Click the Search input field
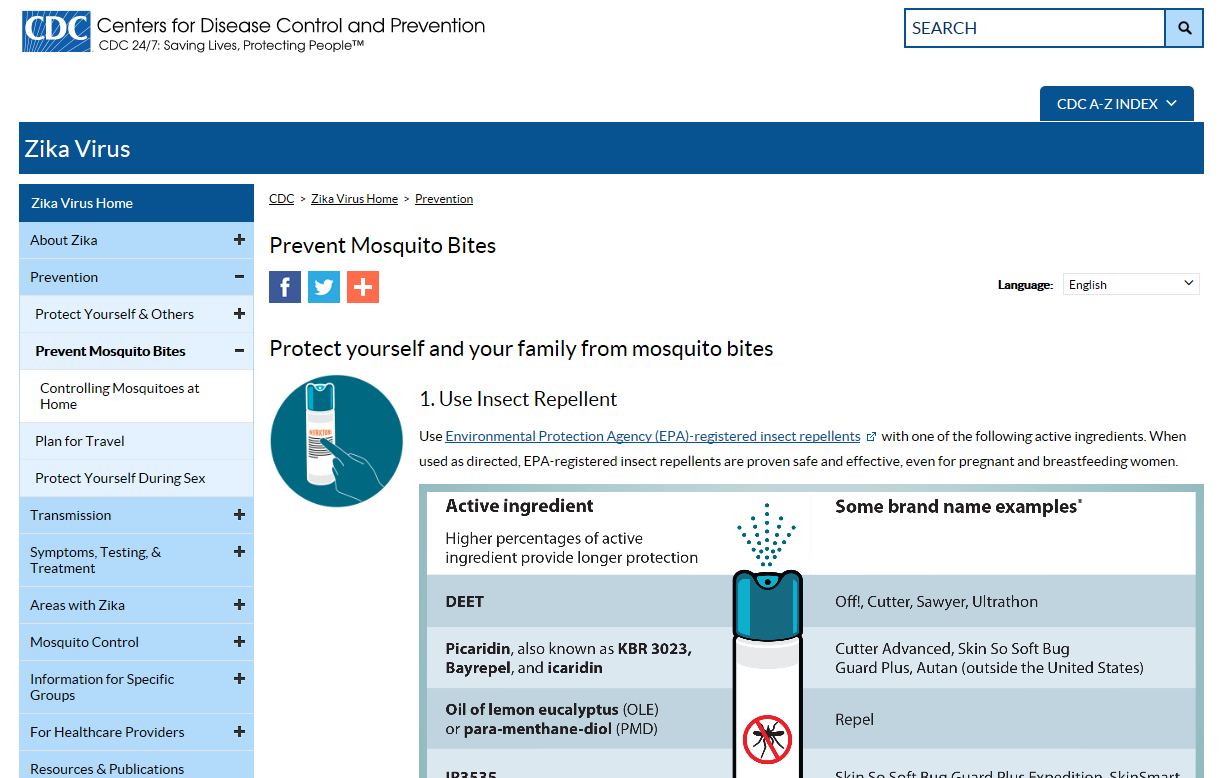 click(1034, 28)
